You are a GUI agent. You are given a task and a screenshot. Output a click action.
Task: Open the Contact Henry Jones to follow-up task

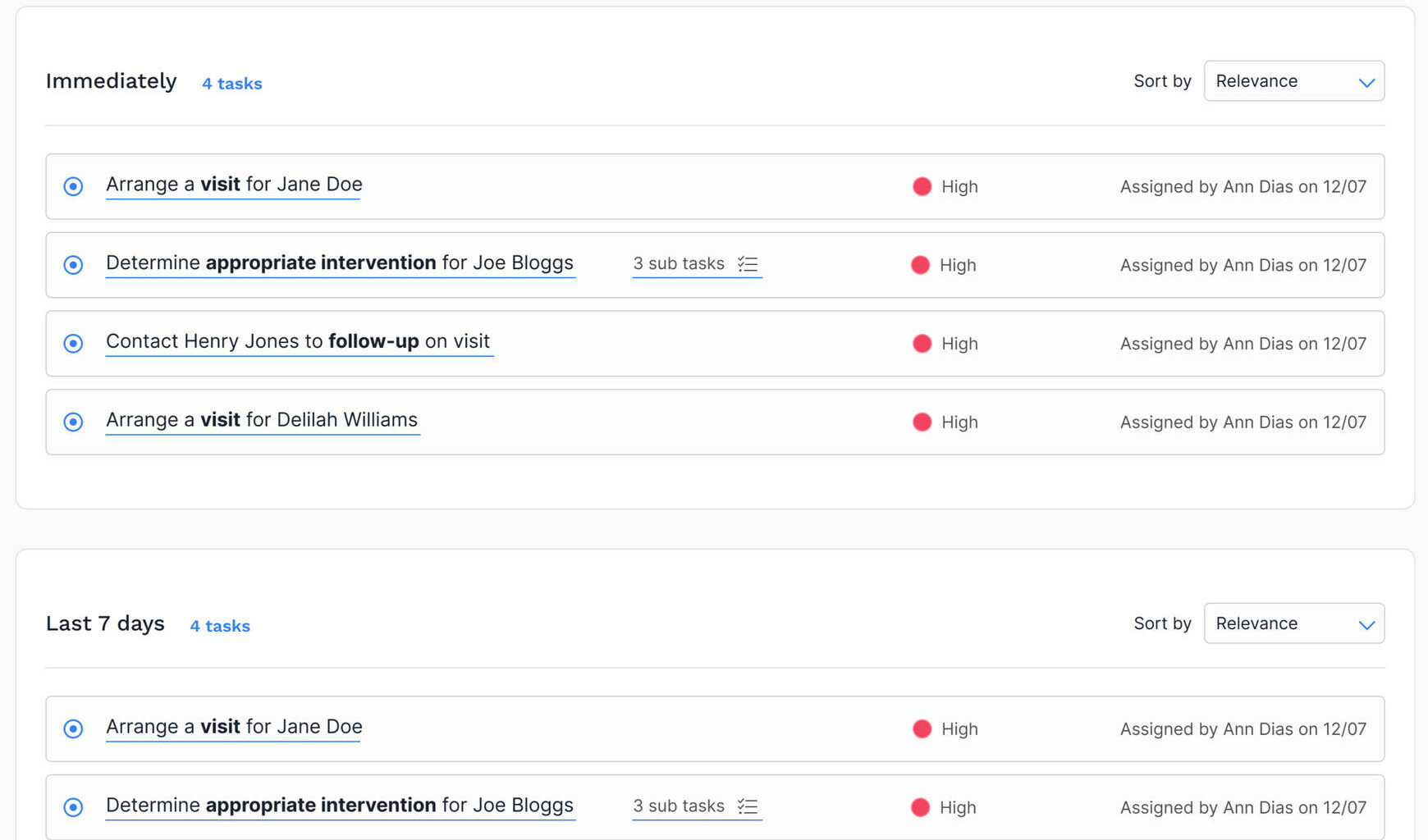(298, 341)
